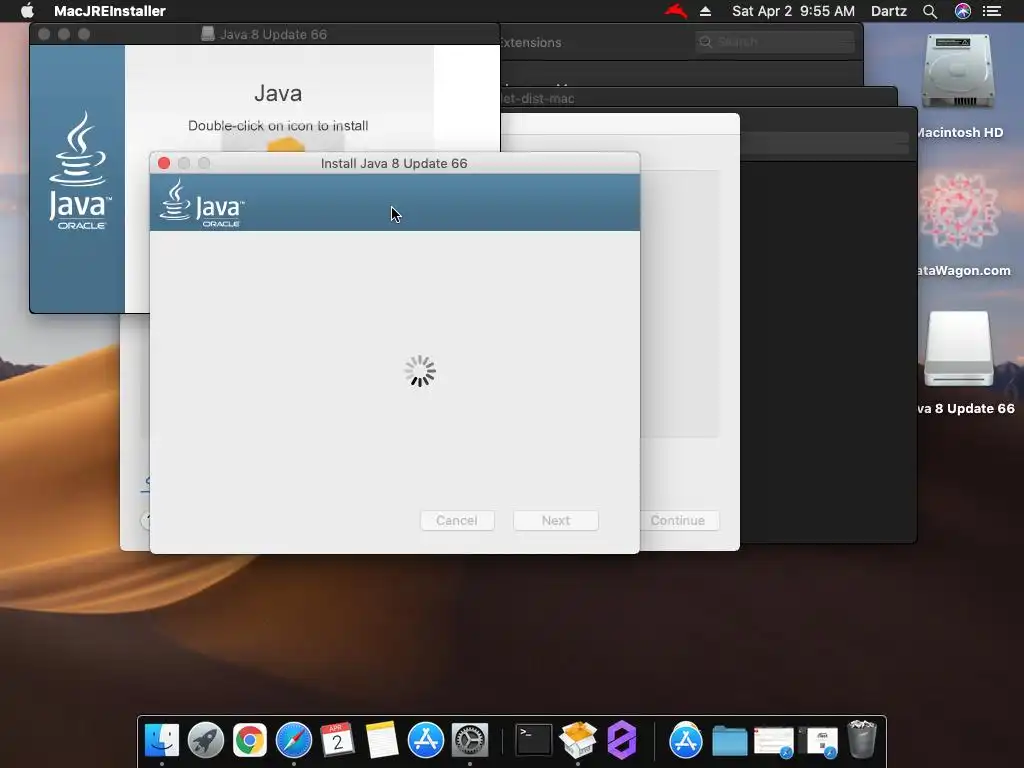Open the Trash in the Dock

[x=862, y=740]
